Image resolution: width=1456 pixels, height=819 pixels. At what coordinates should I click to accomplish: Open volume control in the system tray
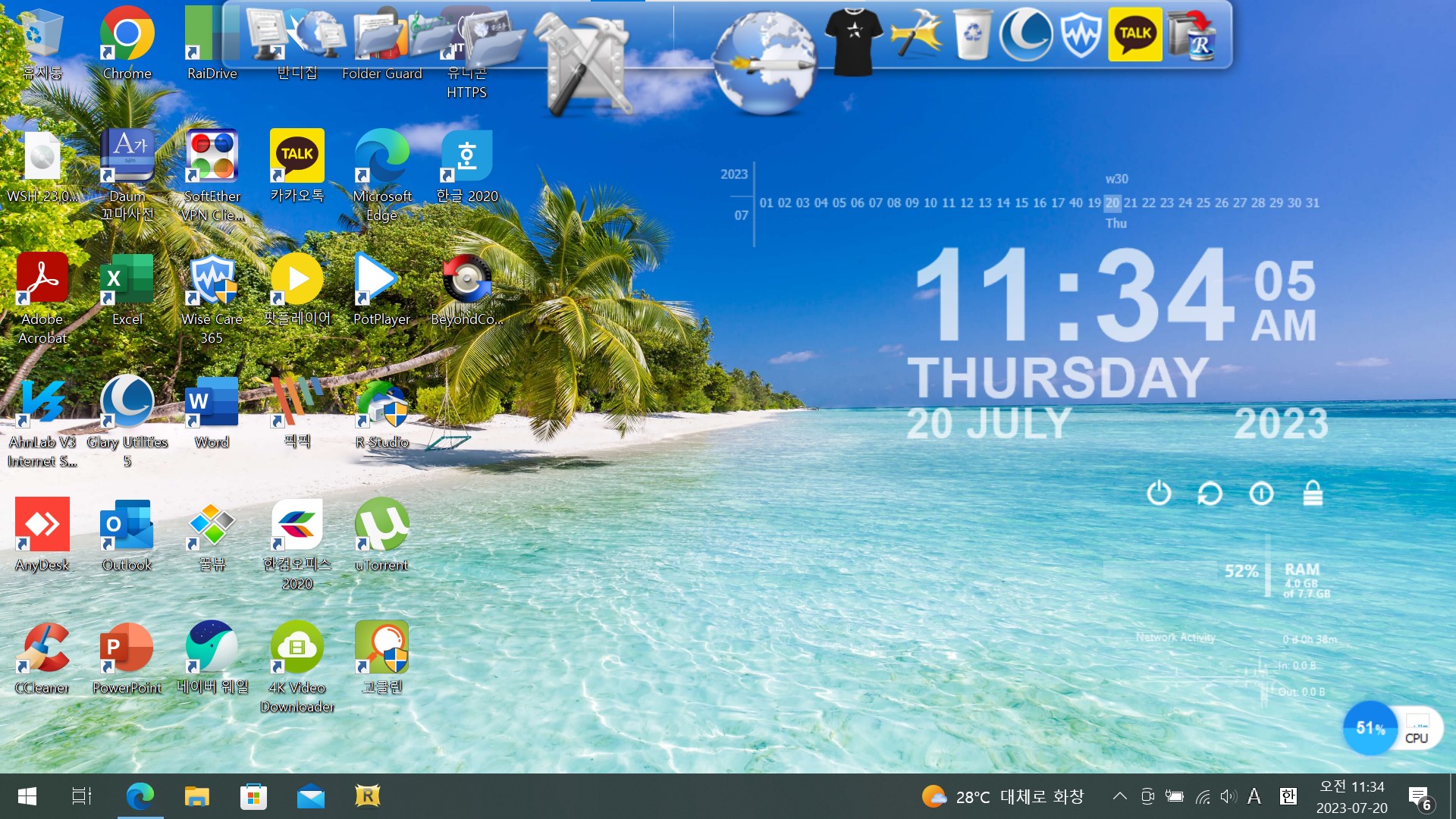point(1228,796)
